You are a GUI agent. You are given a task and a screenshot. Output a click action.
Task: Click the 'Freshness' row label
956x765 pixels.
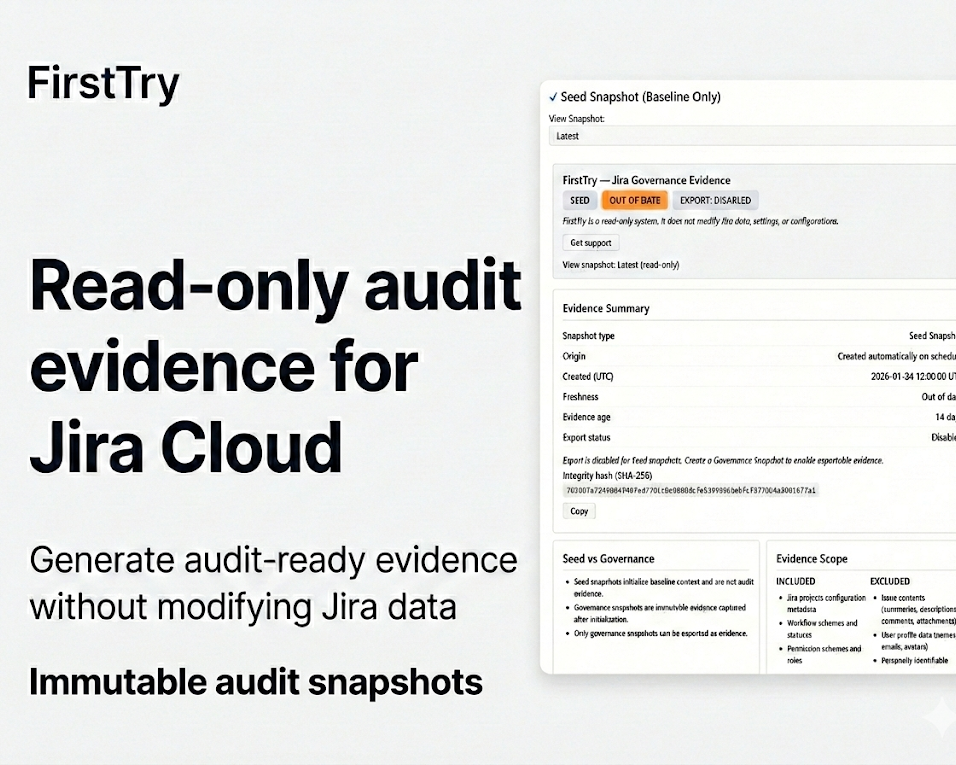pyautogui.click(x=580, y=397)
